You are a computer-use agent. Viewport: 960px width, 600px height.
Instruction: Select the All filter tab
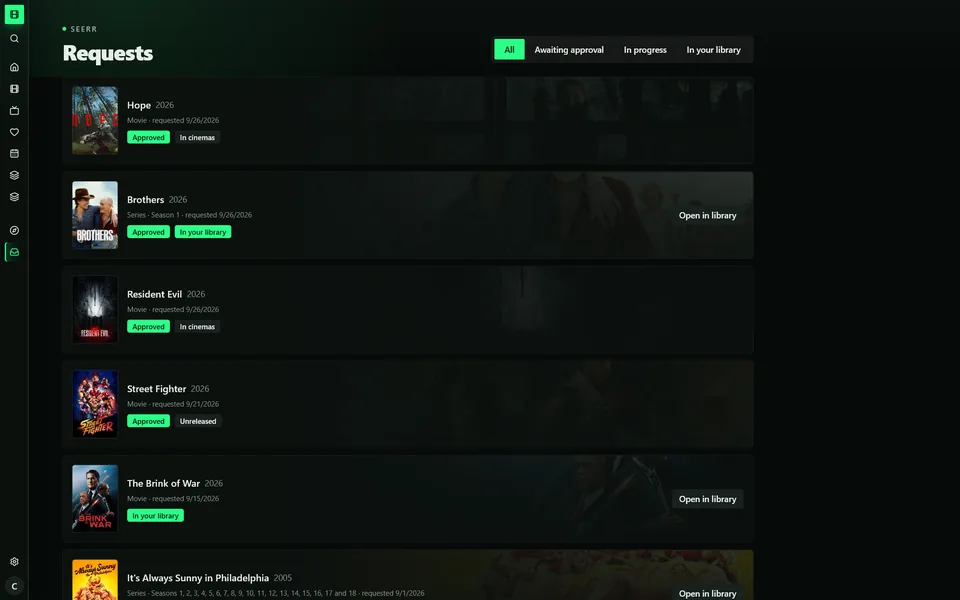tap(509, 50)
